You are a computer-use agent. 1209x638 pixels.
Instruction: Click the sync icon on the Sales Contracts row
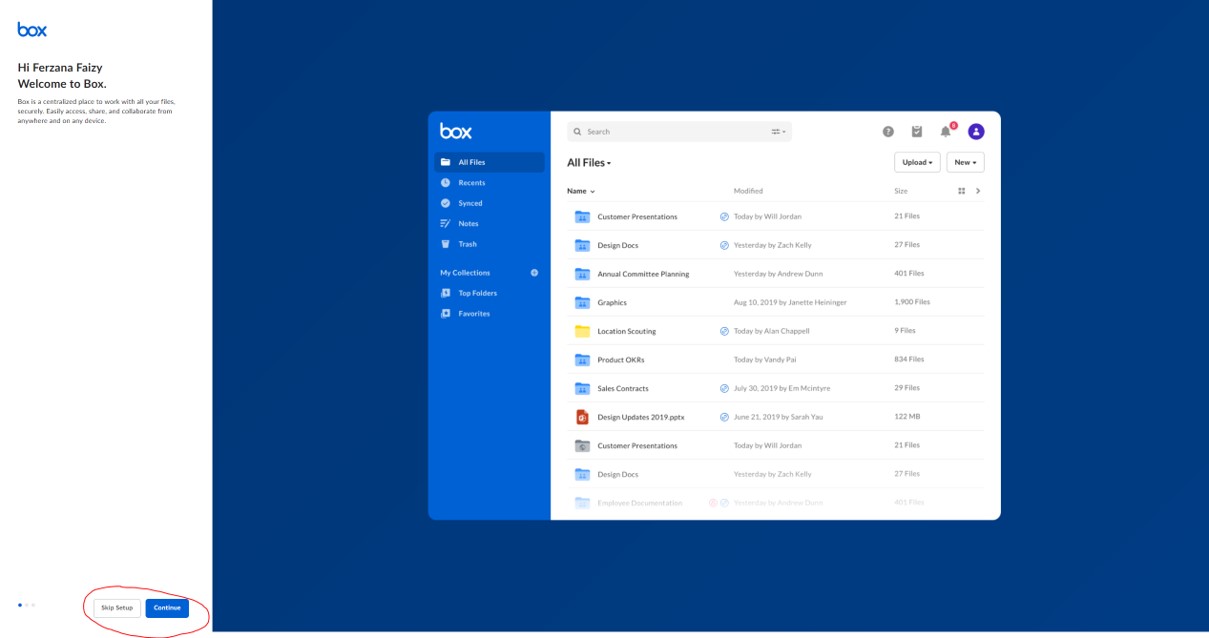pyautogui.click(x=725, y=388)
